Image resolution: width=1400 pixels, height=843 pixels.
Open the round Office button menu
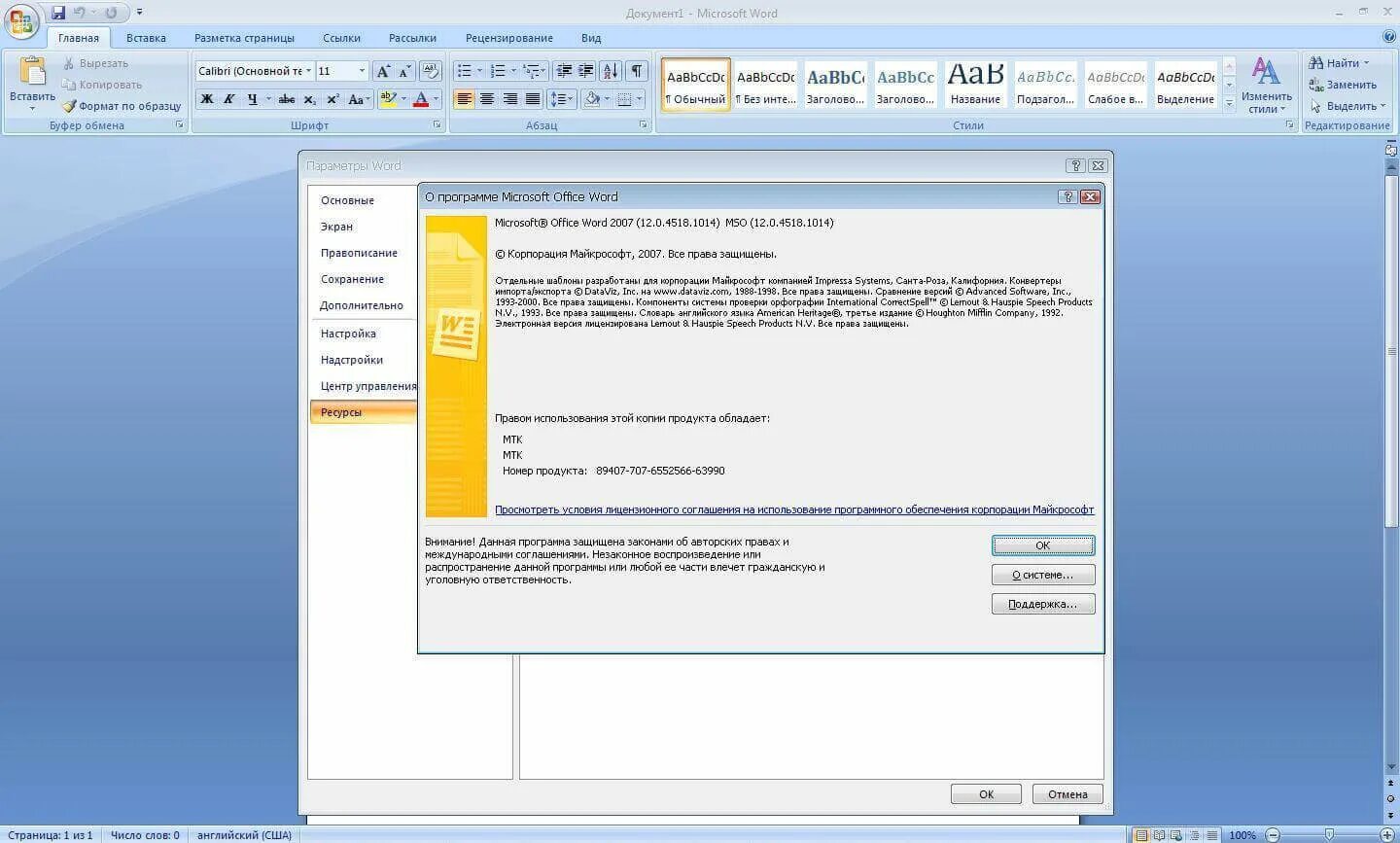coord(20,20)
